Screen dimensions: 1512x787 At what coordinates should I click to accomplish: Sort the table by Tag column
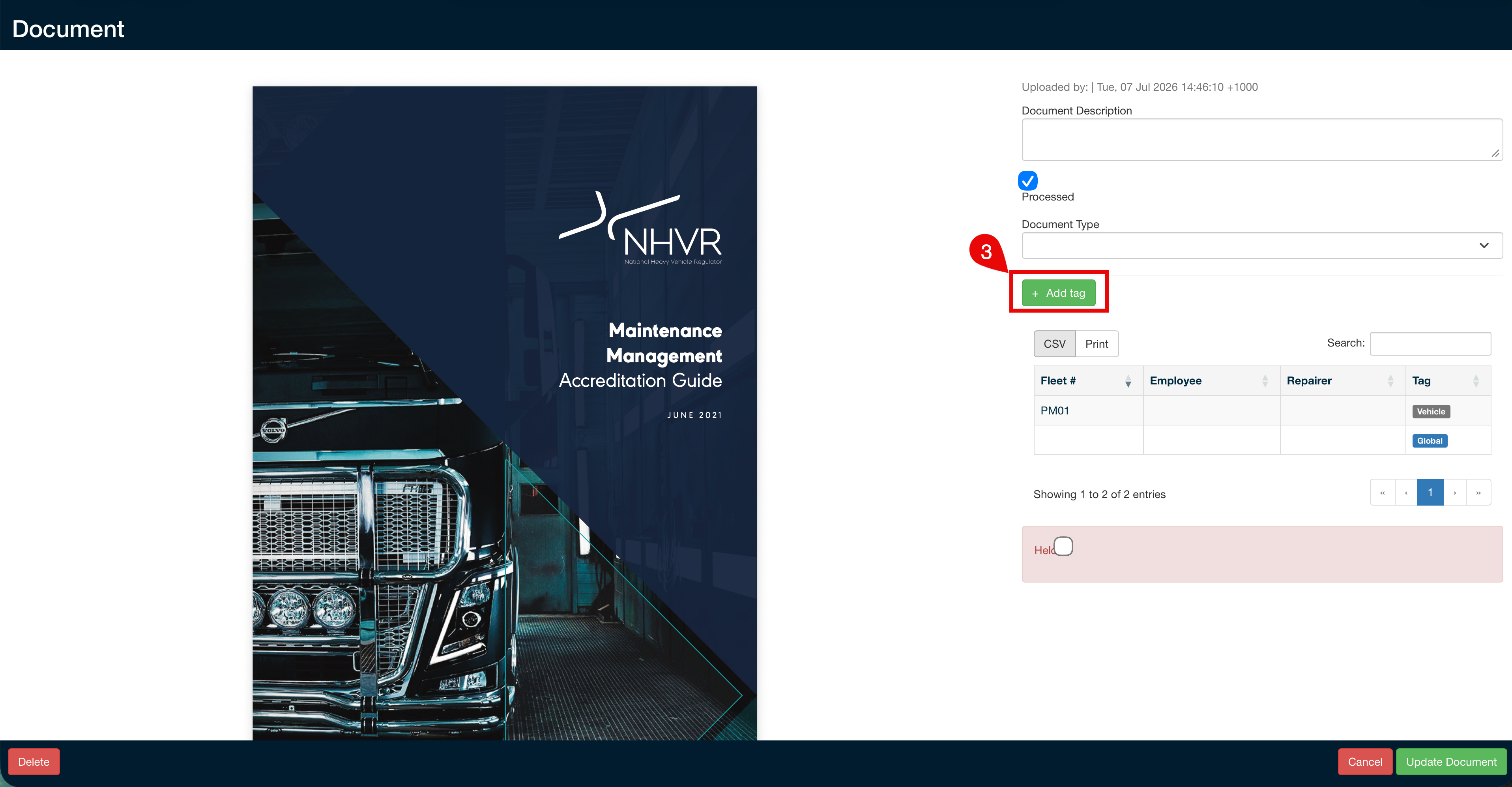tap(1448, 380)
